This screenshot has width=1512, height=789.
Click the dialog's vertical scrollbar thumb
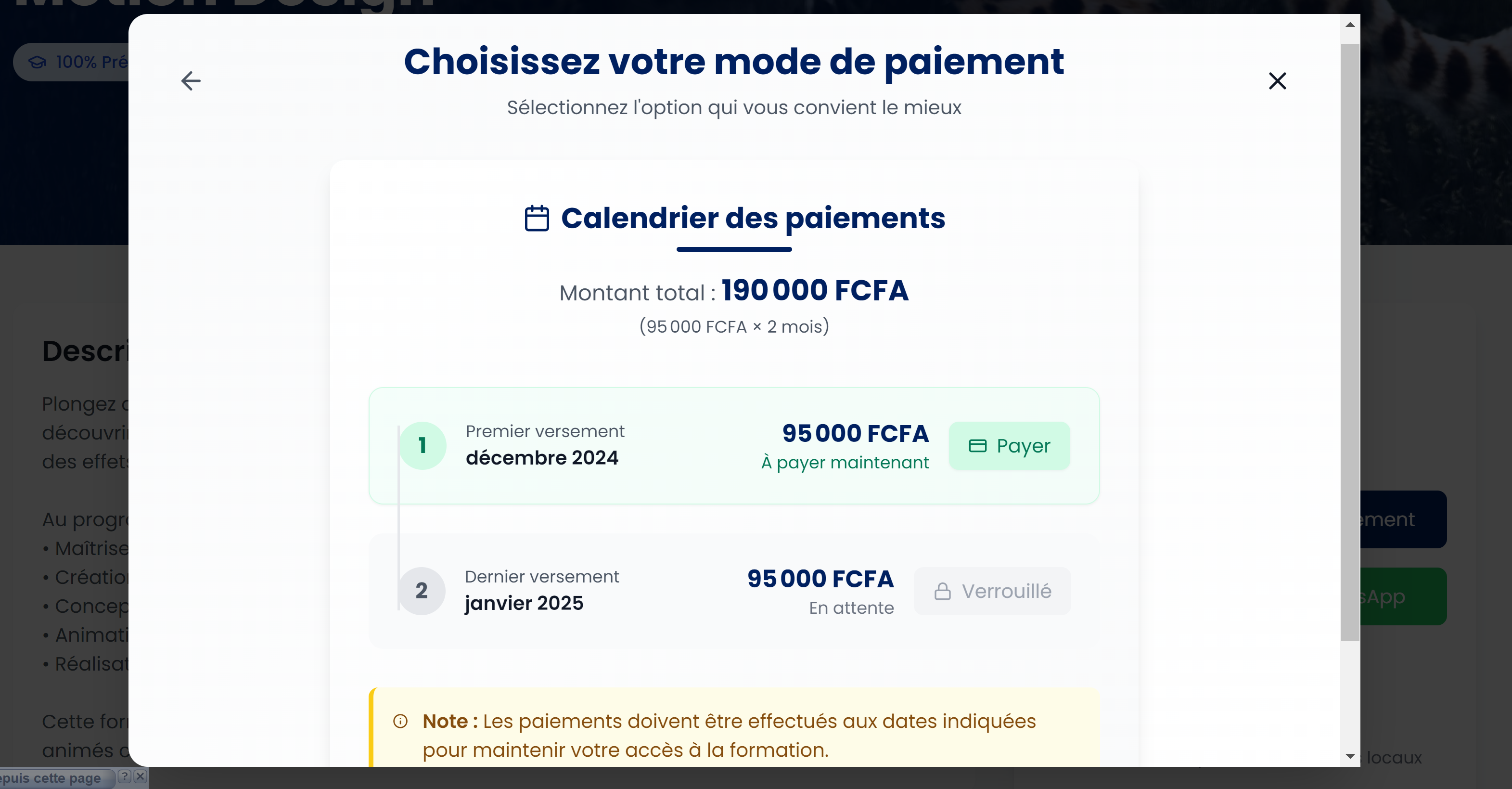[x=1350, y=340]
